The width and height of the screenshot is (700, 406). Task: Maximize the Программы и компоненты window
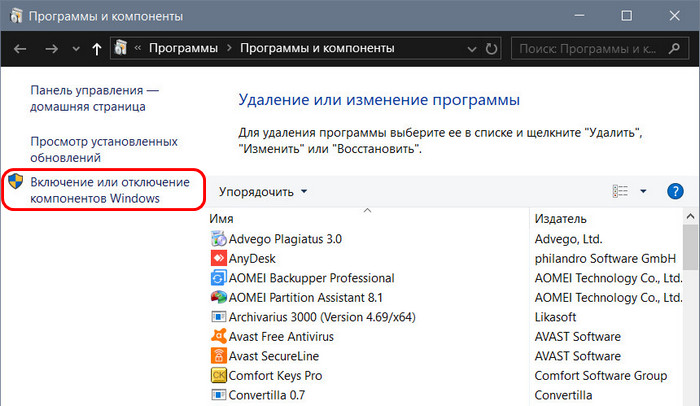click(x=626, y=16)
